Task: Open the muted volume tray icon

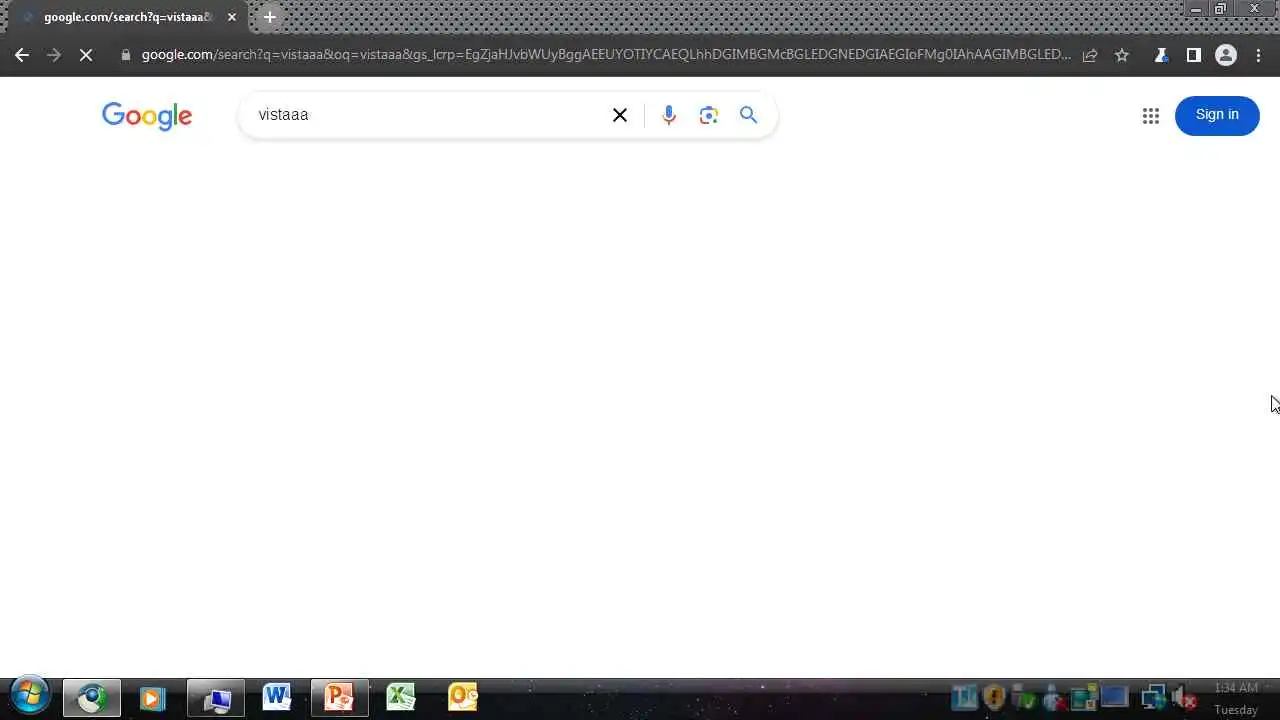Action: coord(1184,698)
